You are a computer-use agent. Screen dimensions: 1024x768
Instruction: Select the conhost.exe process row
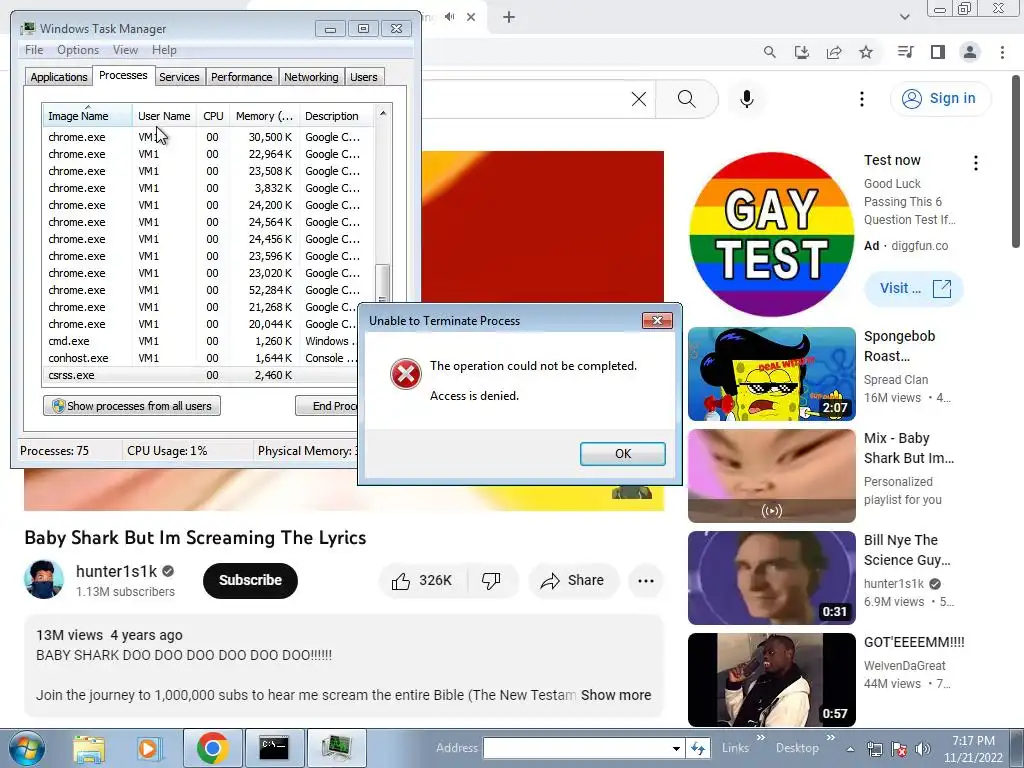(x=200, y=358)
